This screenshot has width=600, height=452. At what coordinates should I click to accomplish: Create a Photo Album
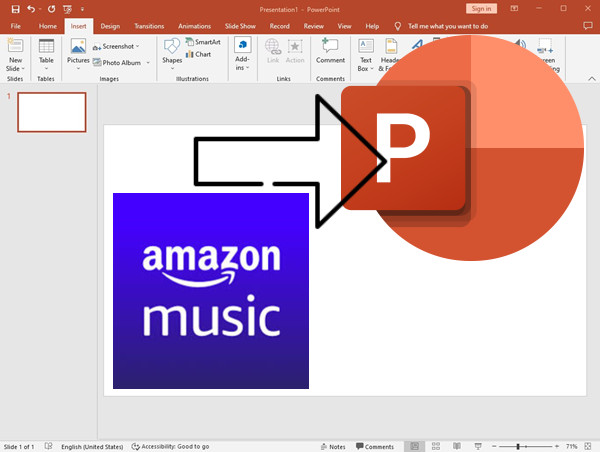(x=117, y=63)
